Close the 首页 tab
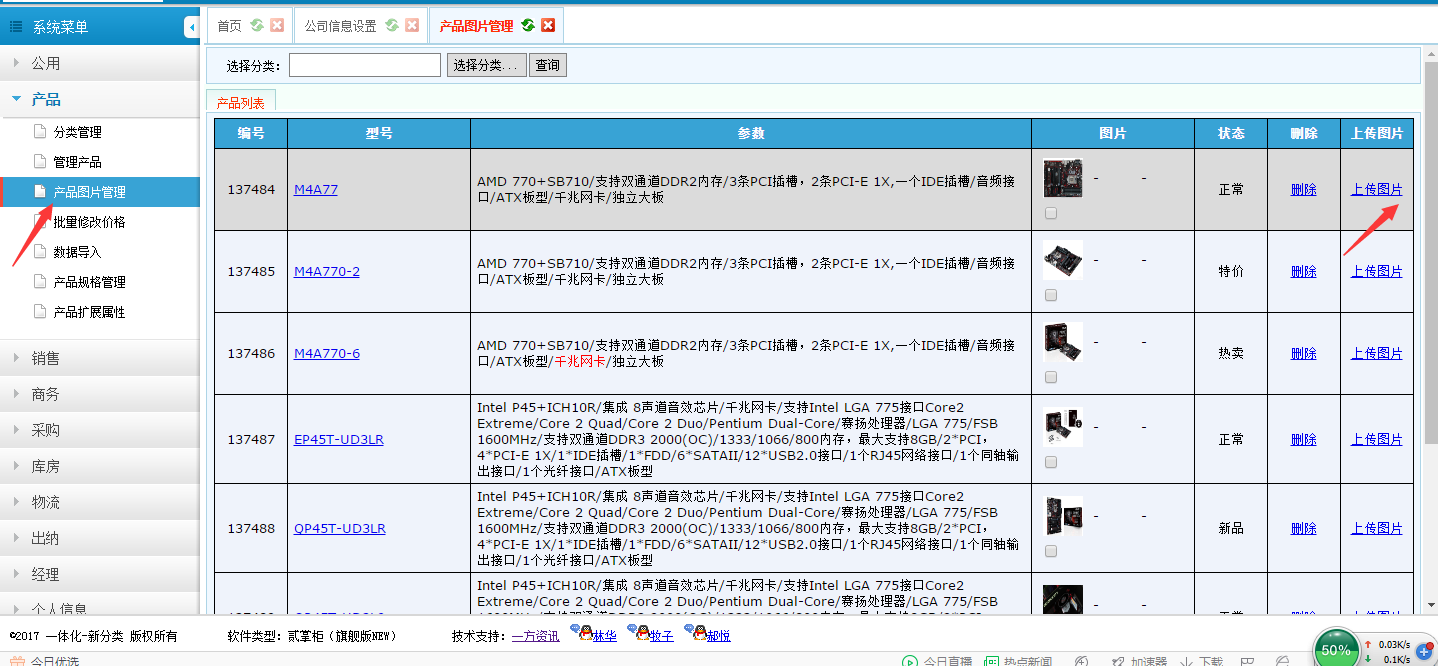Screen dimensions: 1438x666 pyautogui.click(x=277, y=26)
